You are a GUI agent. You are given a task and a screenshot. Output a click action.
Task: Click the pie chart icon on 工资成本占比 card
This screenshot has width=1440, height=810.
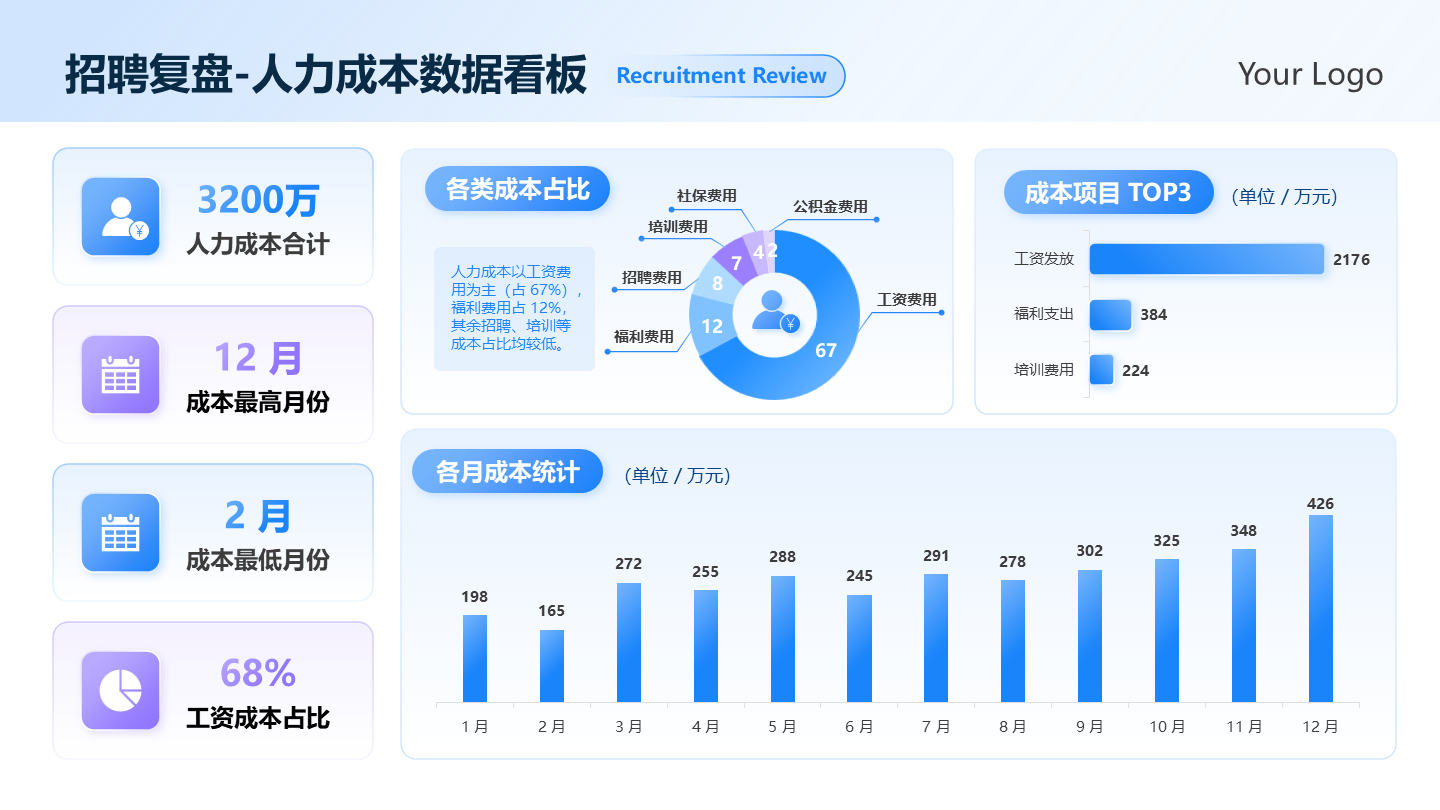pyautogui.click(x=120, y=690)
